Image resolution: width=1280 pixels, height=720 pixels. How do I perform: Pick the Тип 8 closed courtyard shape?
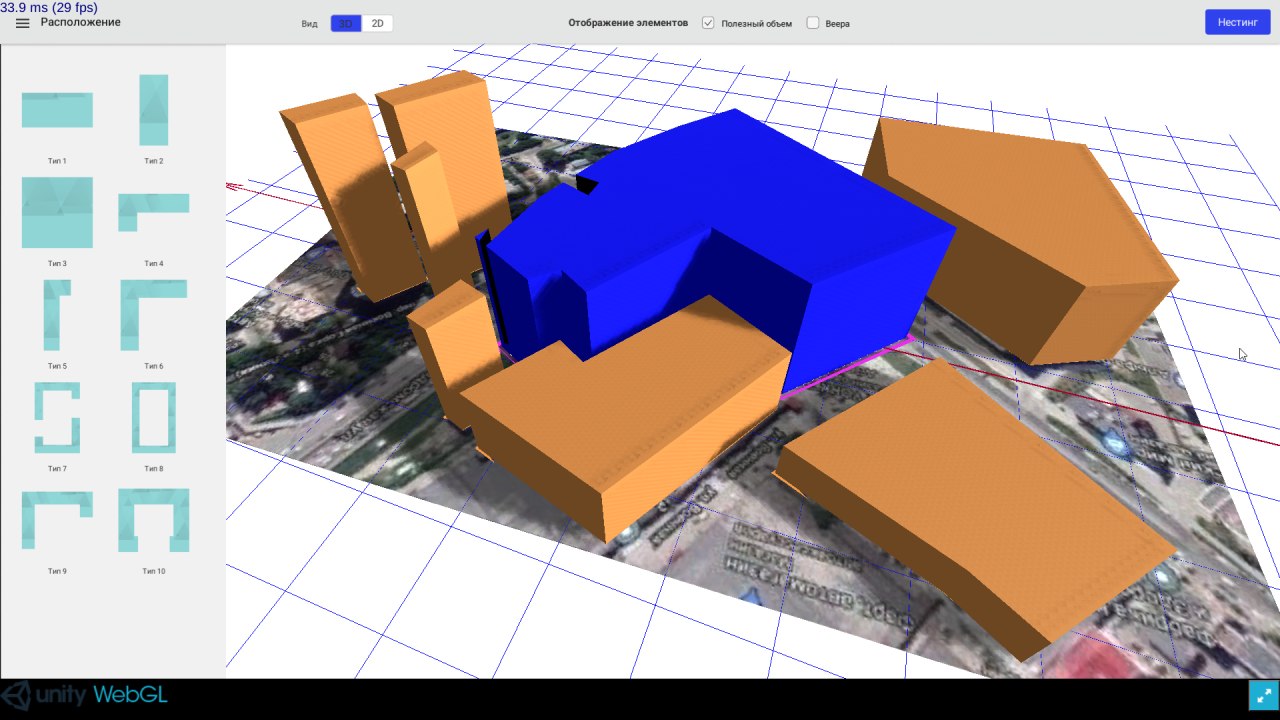(x=153, y=417)
